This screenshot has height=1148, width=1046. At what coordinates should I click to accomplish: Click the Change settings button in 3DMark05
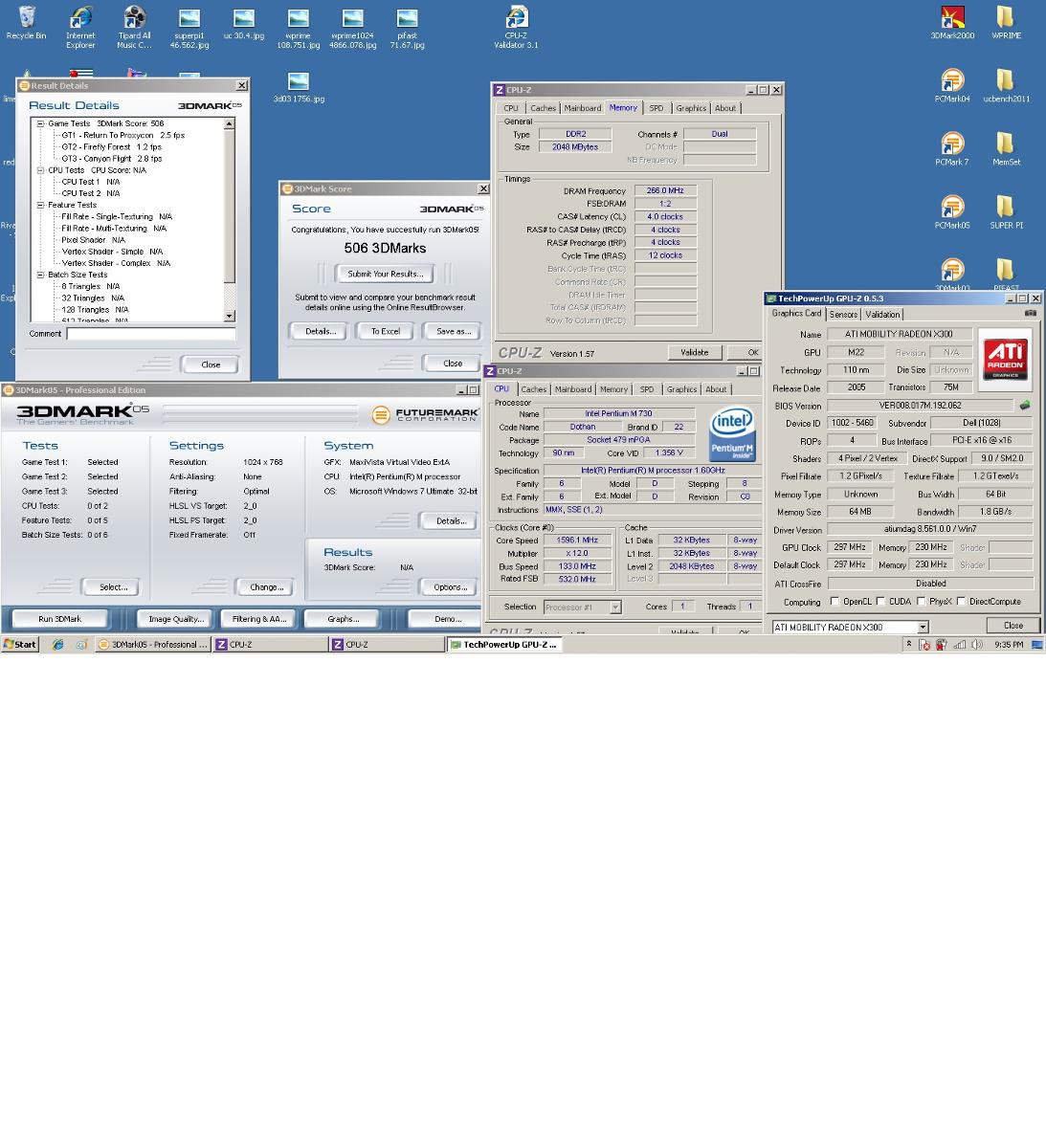[266, 587]
